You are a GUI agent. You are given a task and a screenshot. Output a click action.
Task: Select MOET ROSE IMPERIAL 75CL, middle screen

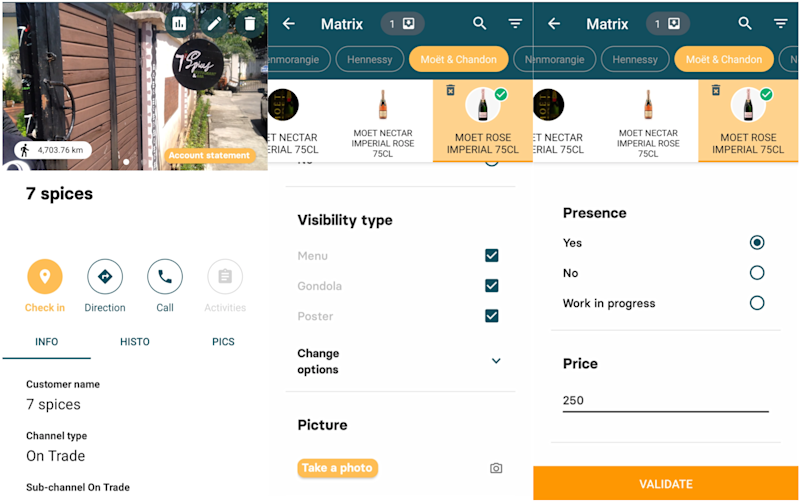coord(483,121)
